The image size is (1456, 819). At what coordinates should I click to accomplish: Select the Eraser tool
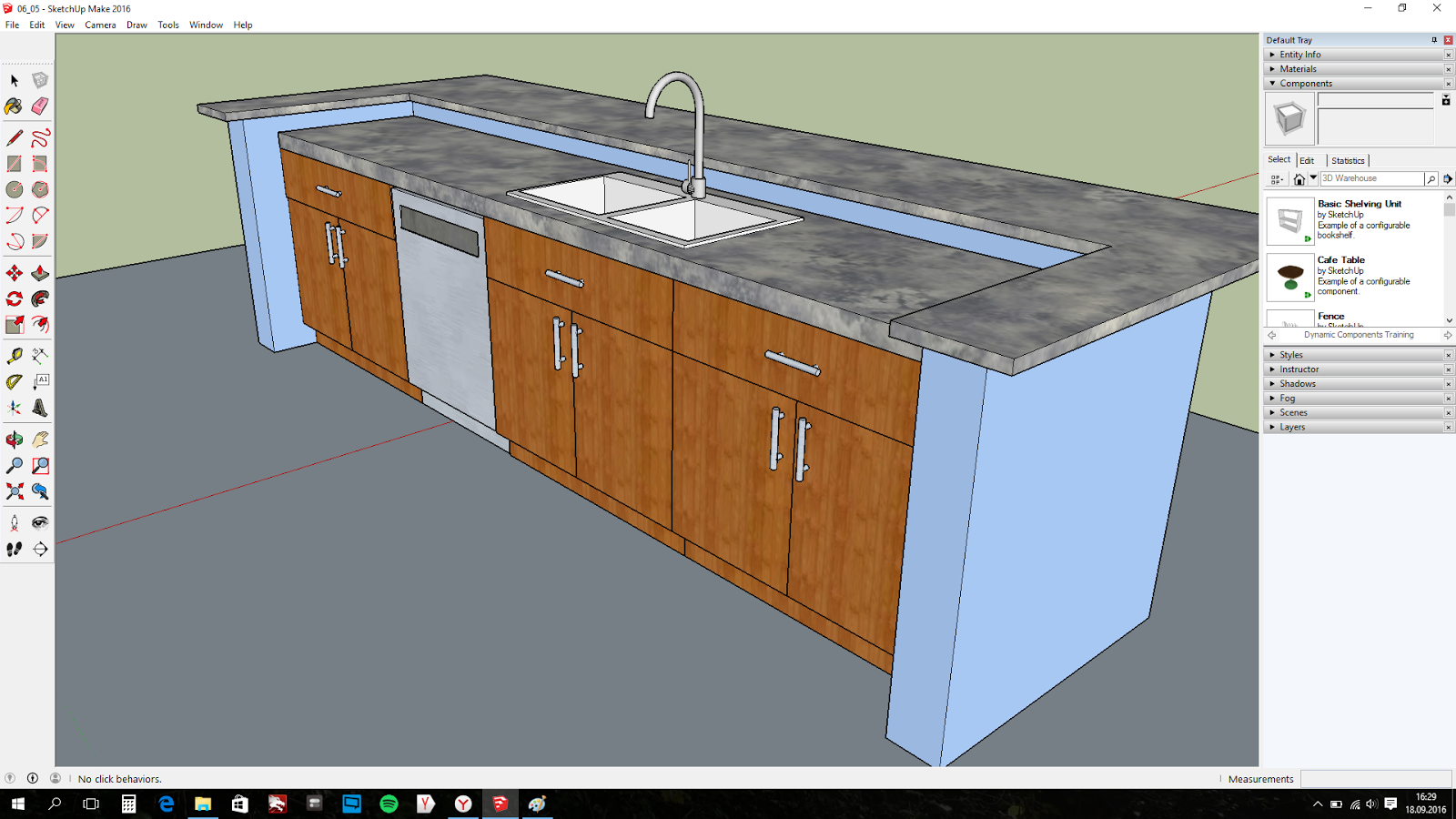pyautogui.click(x=40, y=106)
